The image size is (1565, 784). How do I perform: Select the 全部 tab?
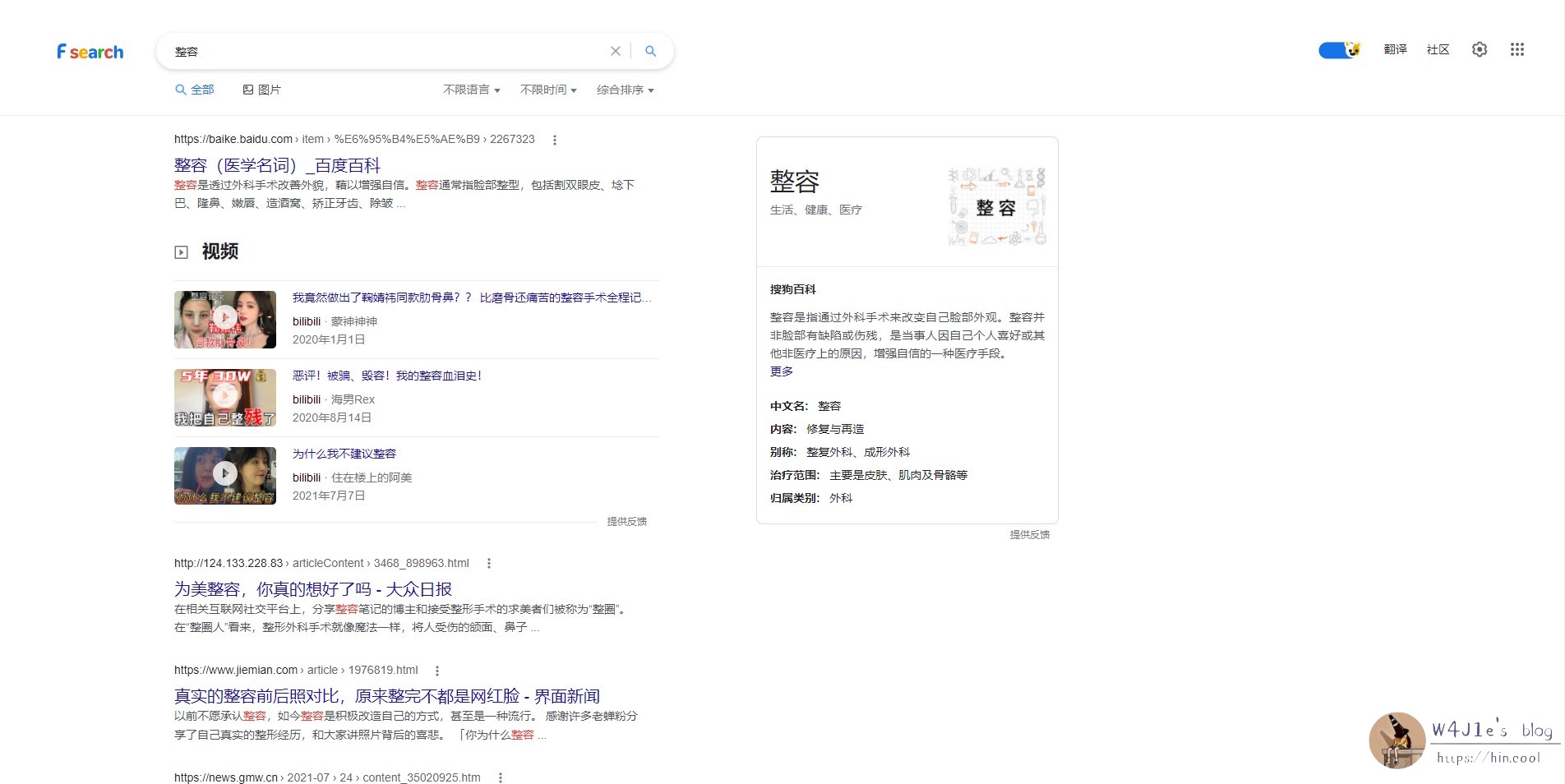tap(195, 90)
